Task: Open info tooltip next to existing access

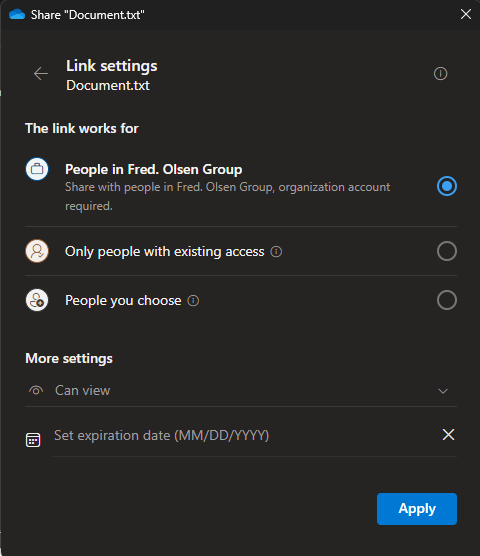Action: 276,252
